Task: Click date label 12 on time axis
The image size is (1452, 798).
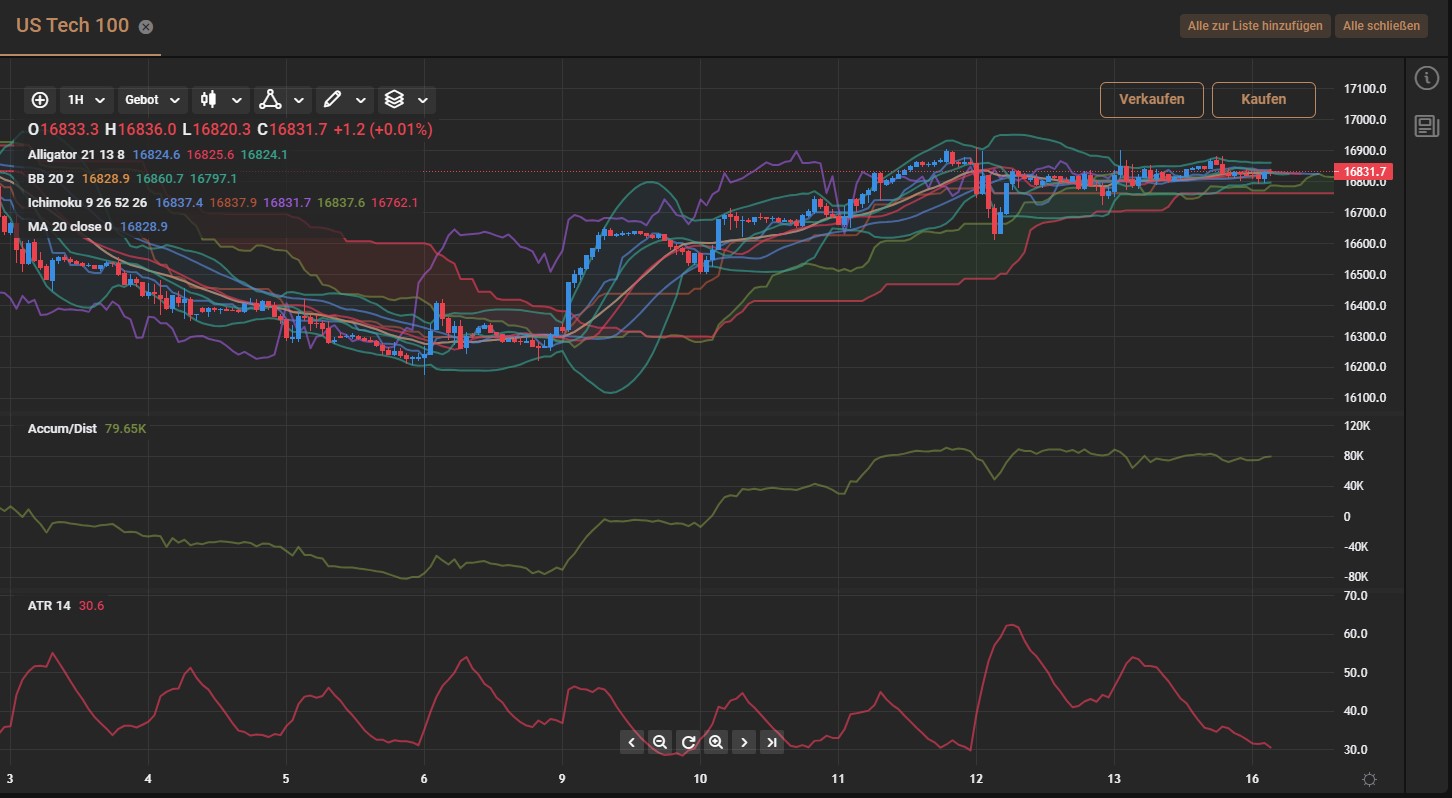Action: coord(976,779)
